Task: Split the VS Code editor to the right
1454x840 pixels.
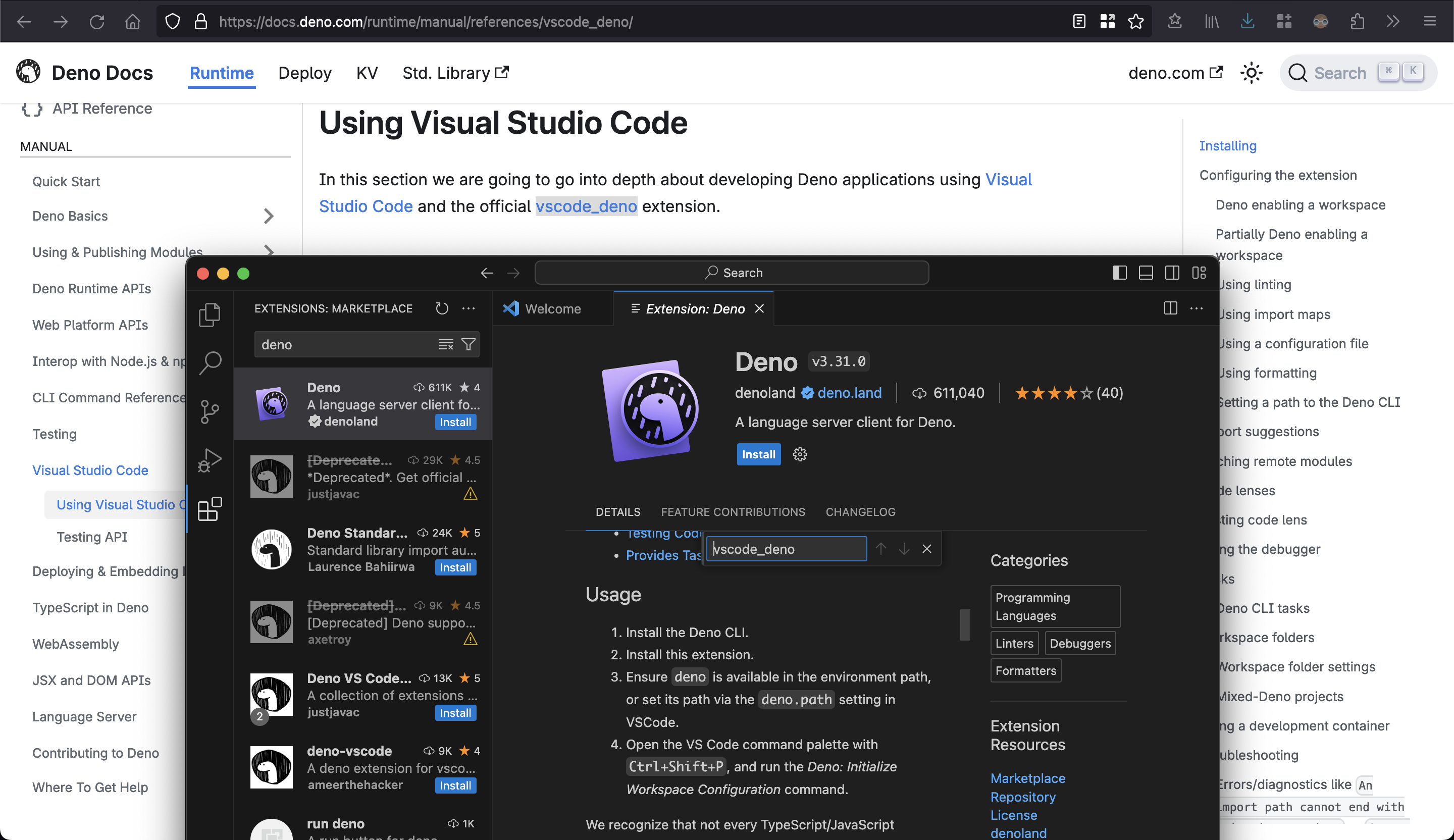Action: click(1171, 308)
